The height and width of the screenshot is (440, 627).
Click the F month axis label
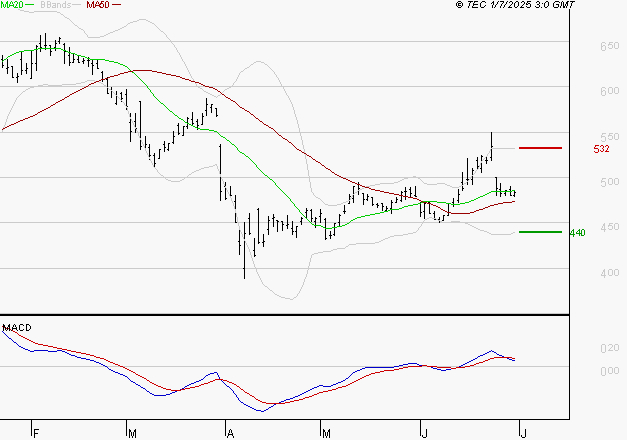click(x=36, y=434)
